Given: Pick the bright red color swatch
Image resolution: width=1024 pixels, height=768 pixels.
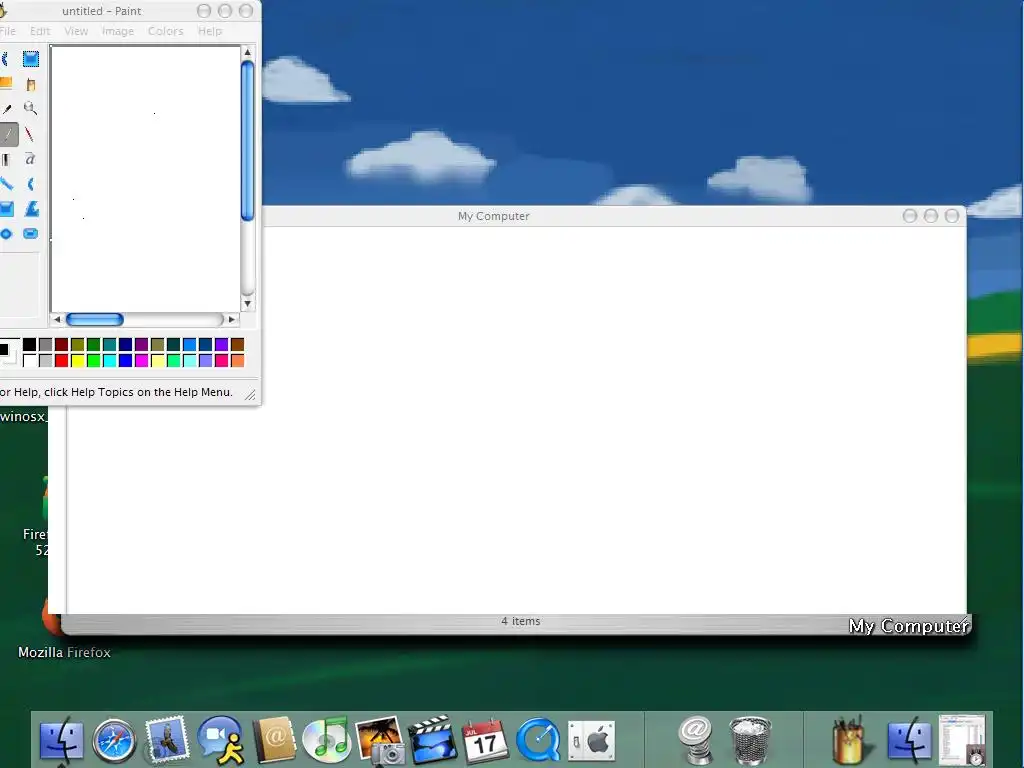Looking at the screenshot, I should click(x=61, y=360).
